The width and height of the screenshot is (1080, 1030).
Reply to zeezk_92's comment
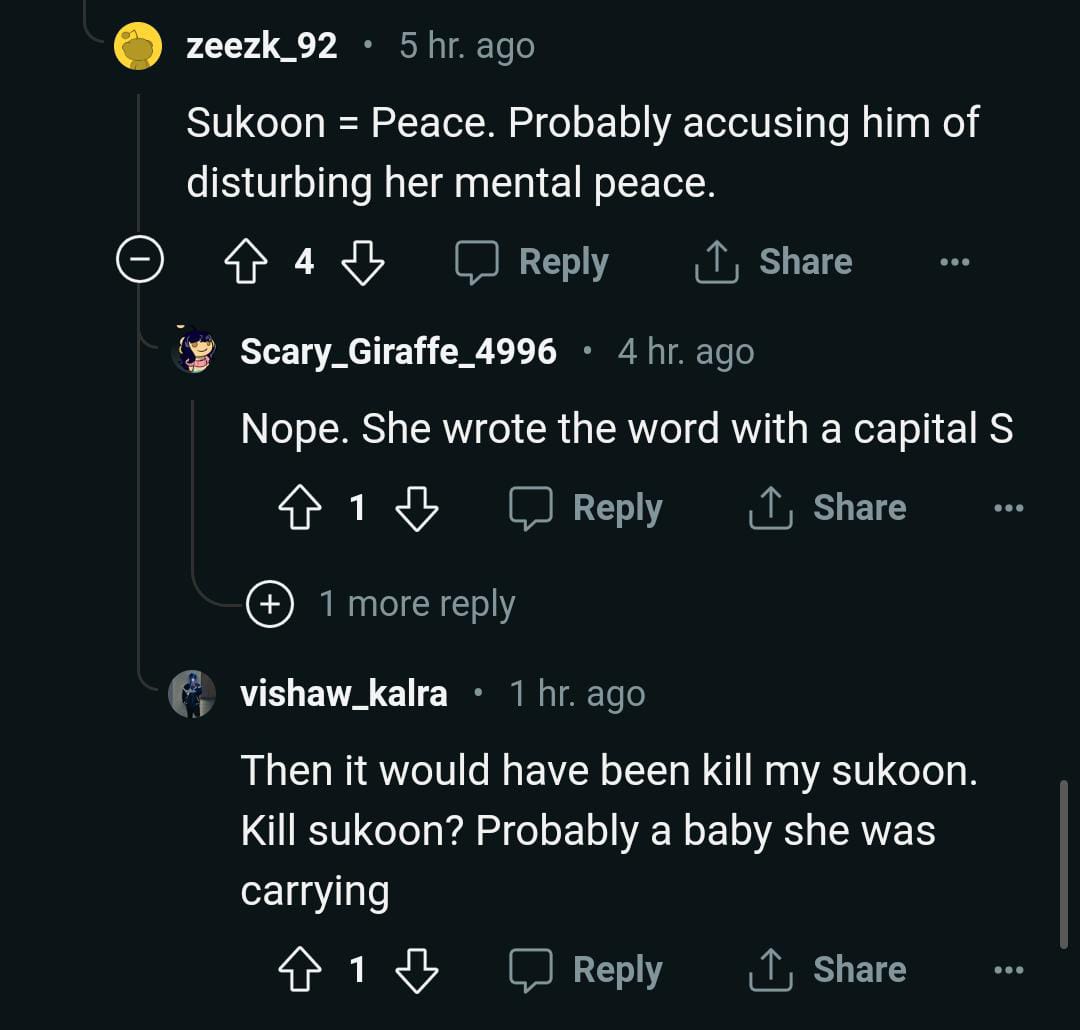tap(532, 263)
